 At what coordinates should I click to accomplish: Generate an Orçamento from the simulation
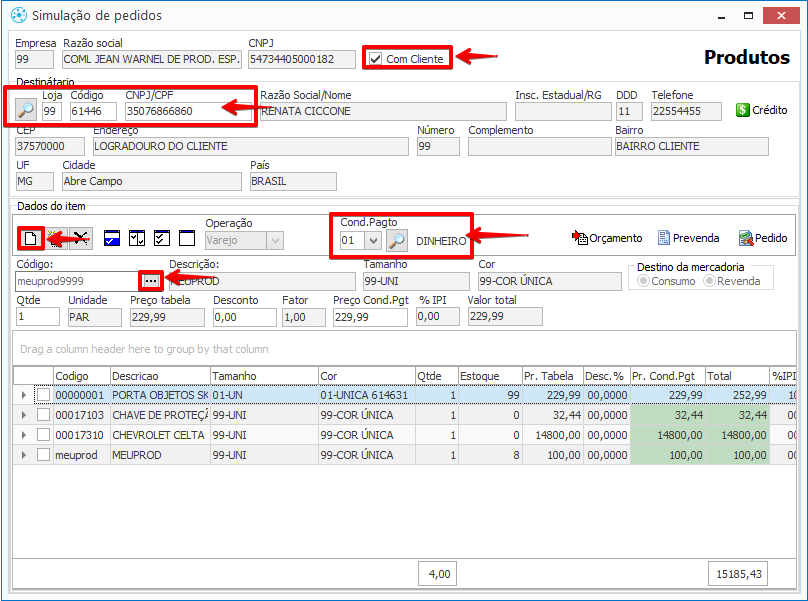[607, 238]
